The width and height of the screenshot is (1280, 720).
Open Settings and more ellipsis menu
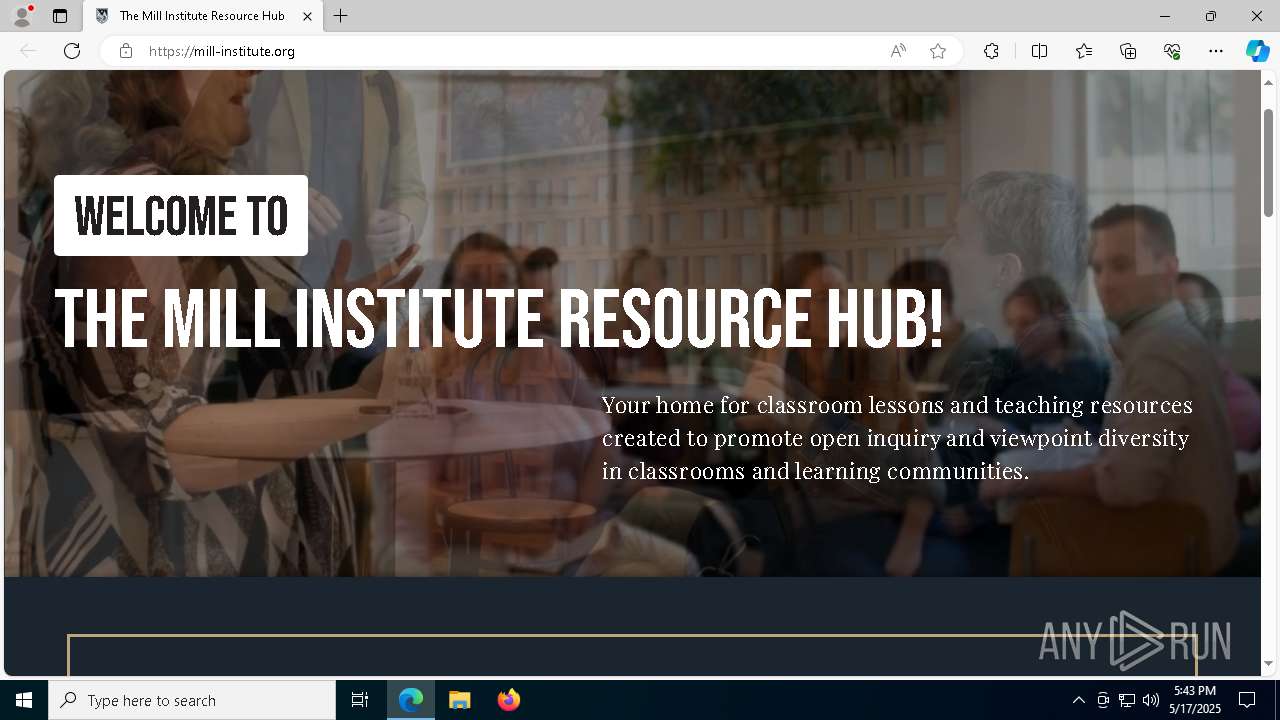coord(1216,51)
